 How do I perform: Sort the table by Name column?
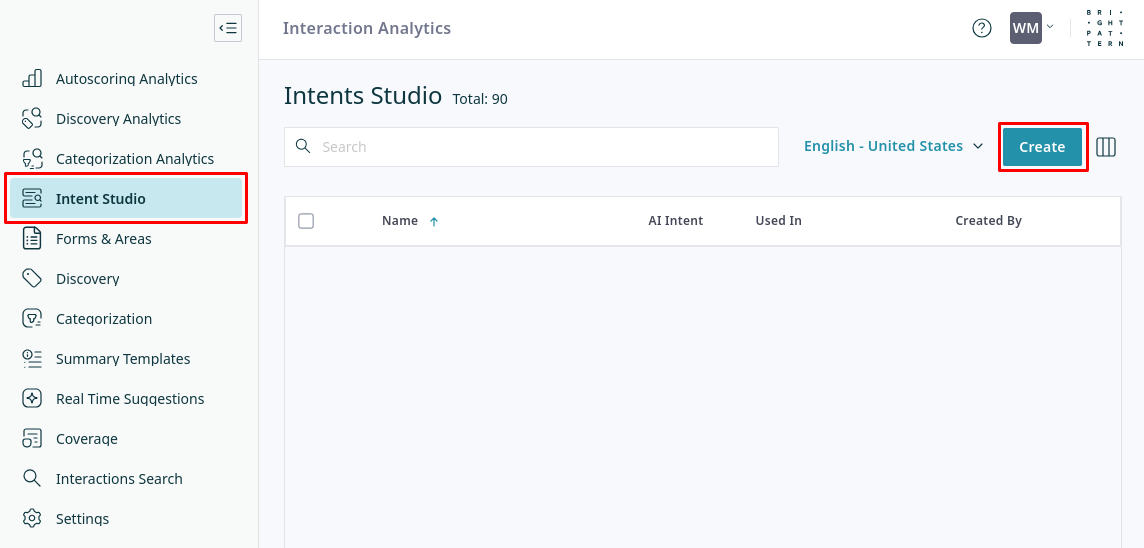click(400, 221)
